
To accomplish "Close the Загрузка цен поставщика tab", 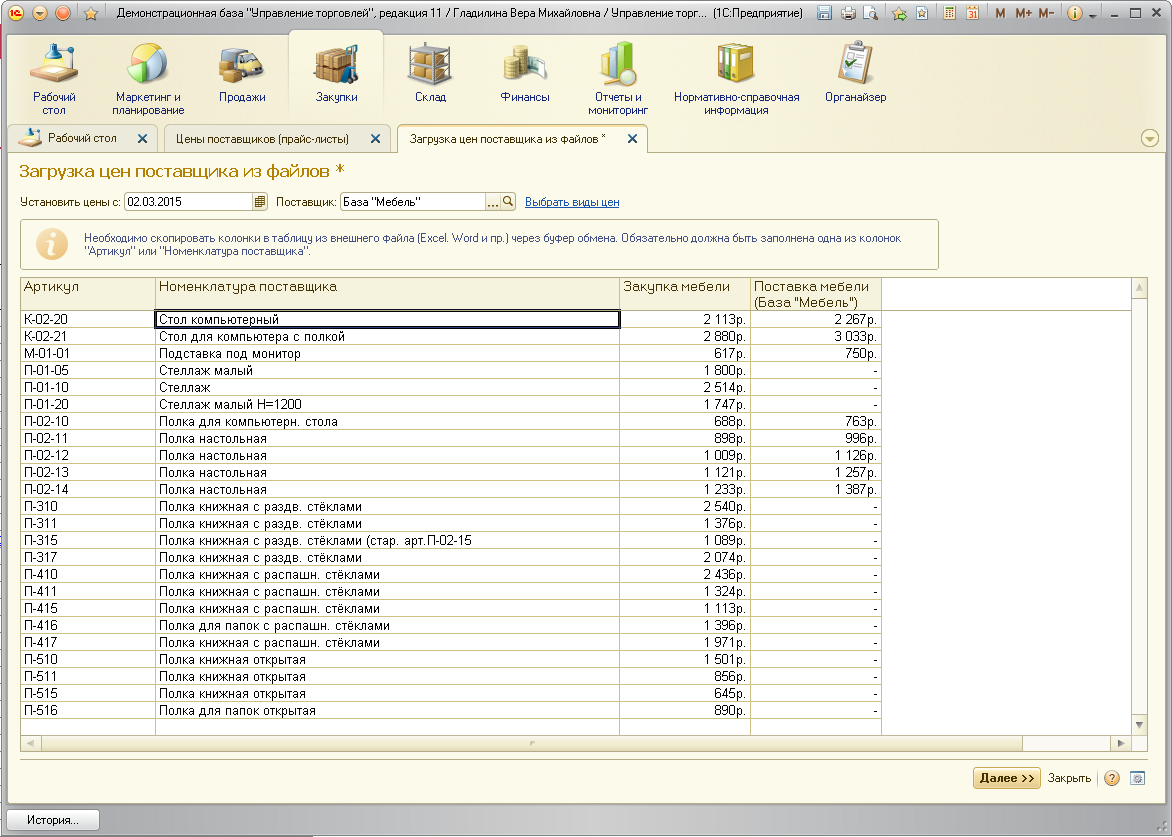I will 632,138.
